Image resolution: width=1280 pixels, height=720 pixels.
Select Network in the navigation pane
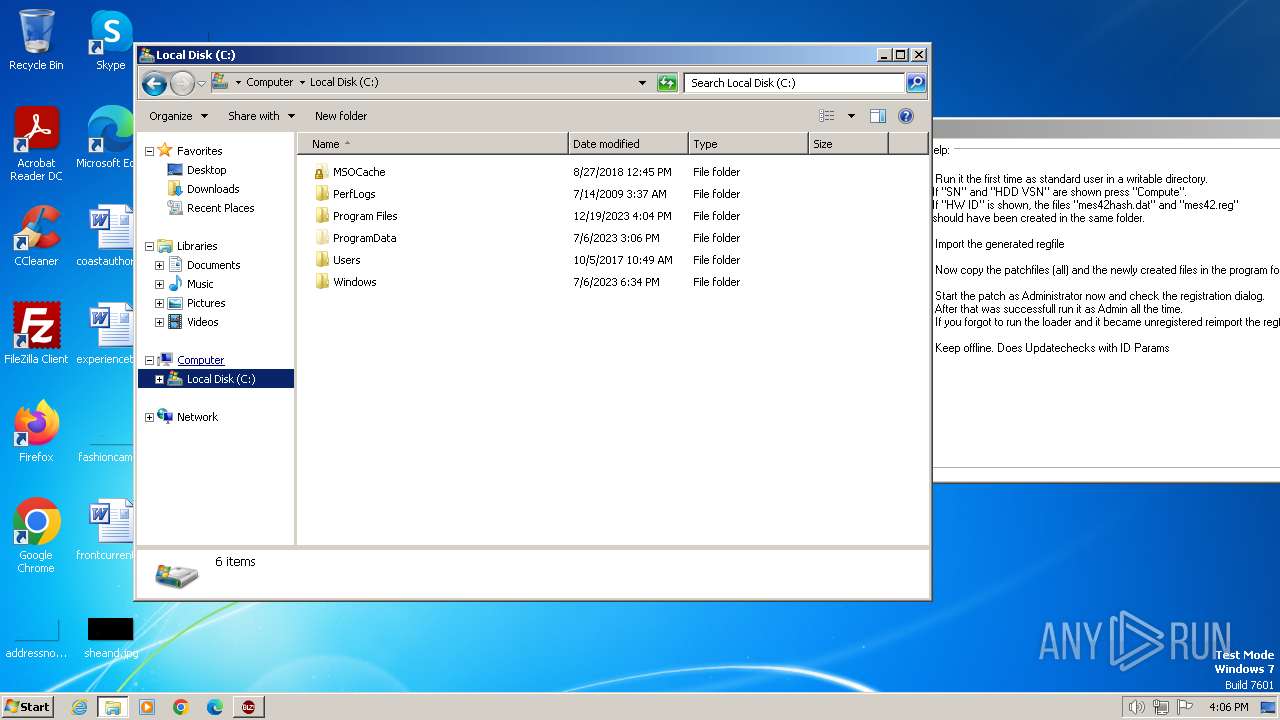(197, 417)
